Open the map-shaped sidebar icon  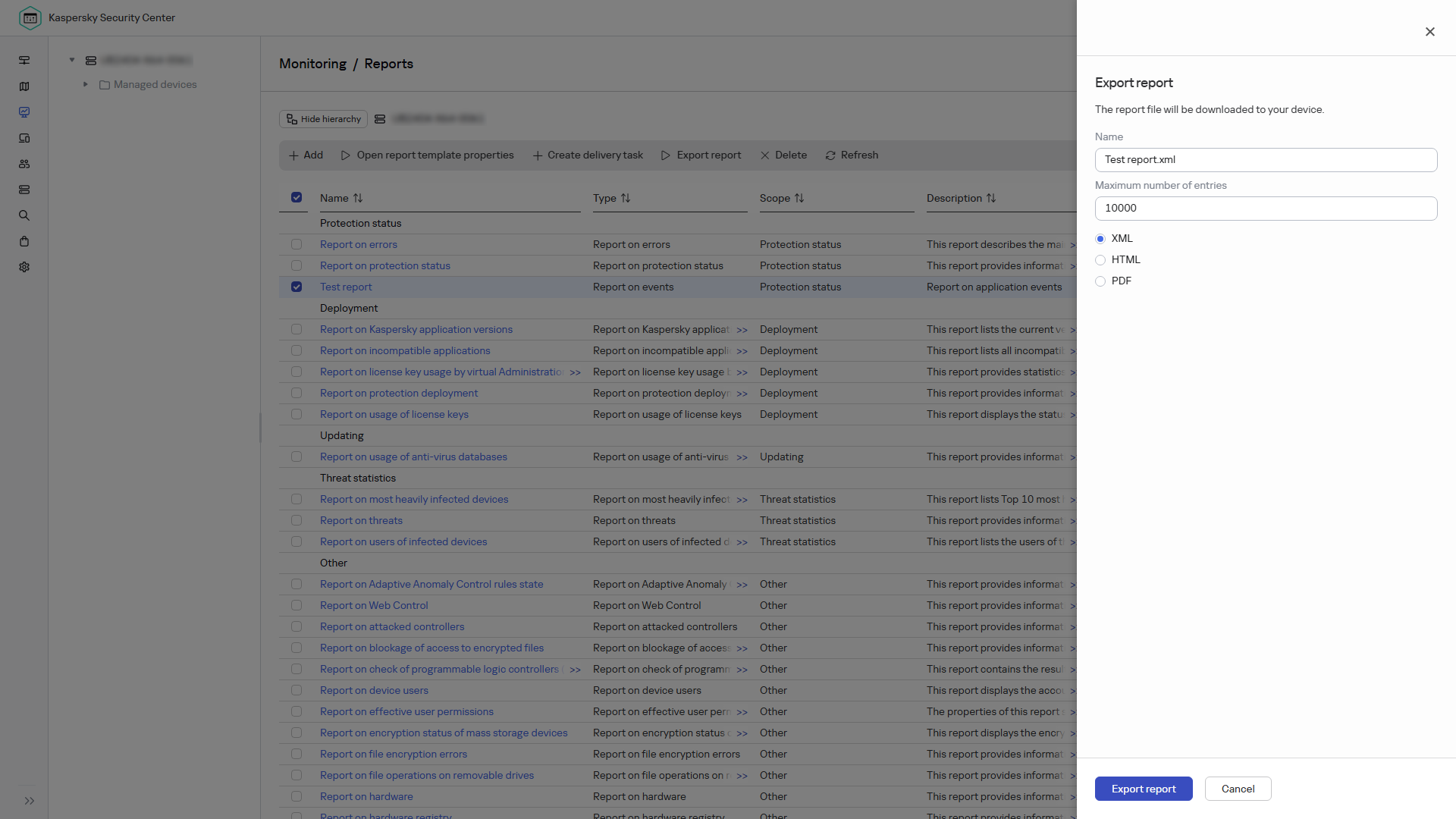[x=24, y=86]
